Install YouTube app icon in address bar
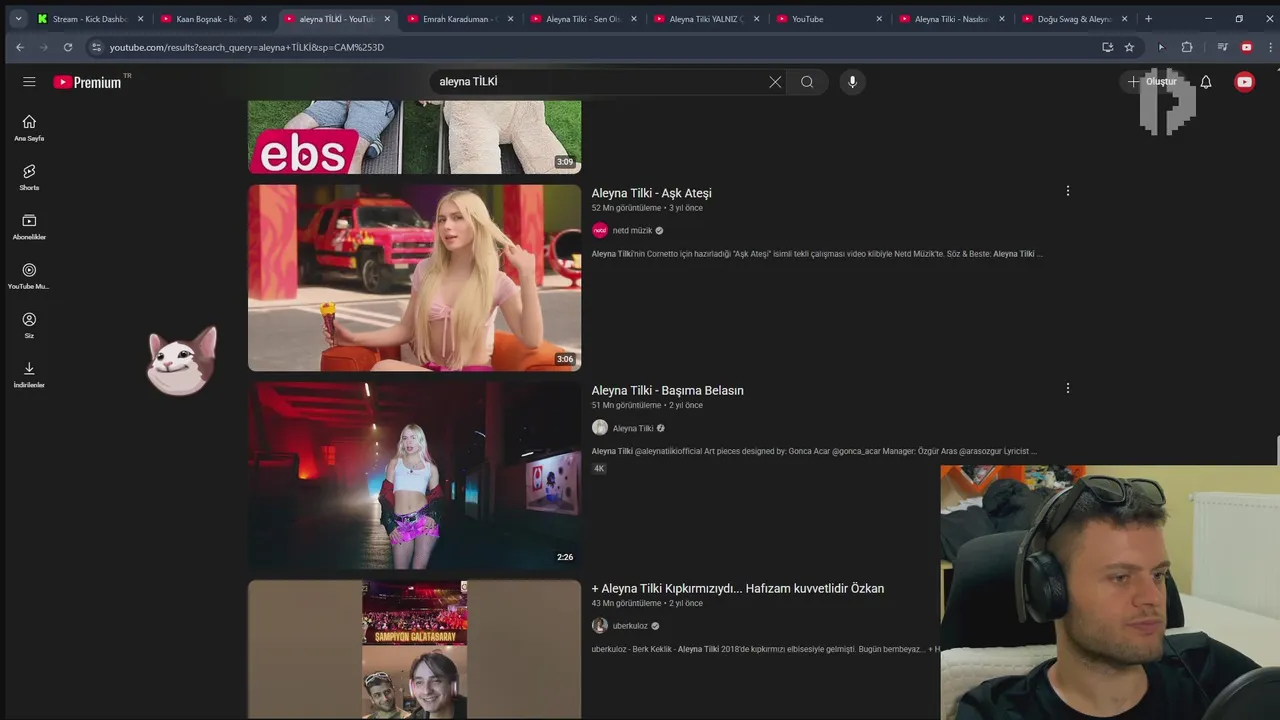The height and width of the screenshot is (720, 1280). click(1107, 47)
